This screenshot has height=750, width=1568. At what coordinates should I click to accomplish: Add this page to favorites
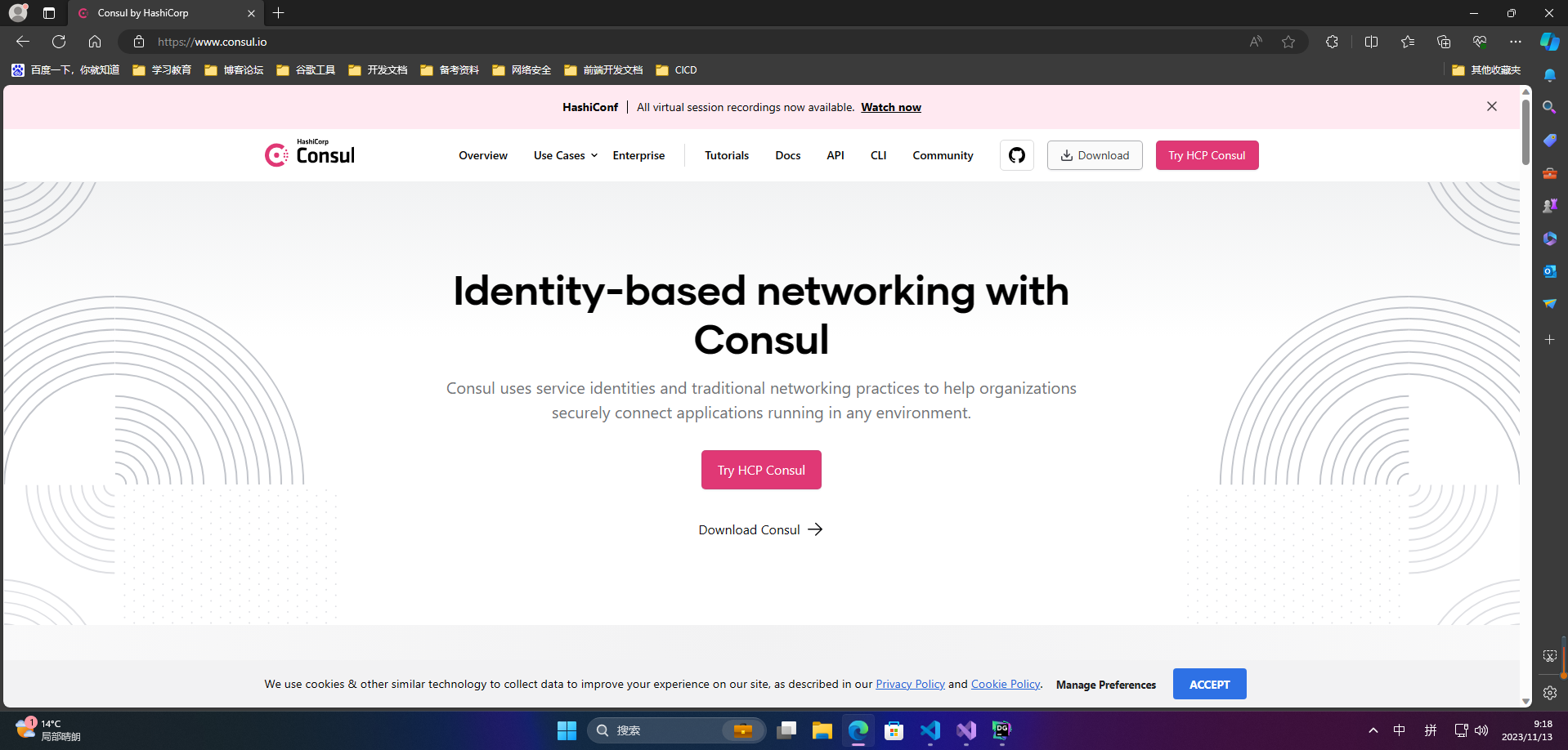coord(1288,42)
